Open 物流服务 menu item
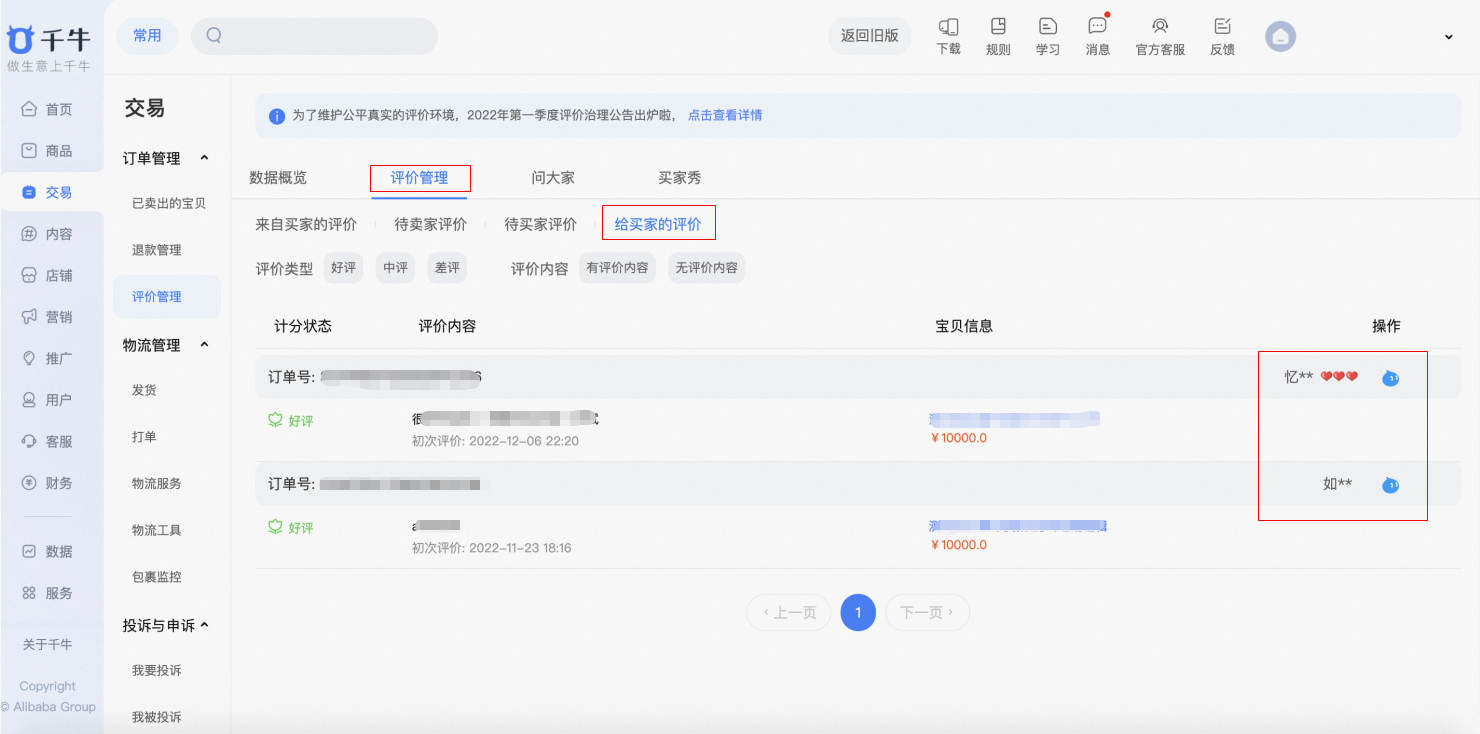This screenshot has height=734, width=1480. (157, 484)
